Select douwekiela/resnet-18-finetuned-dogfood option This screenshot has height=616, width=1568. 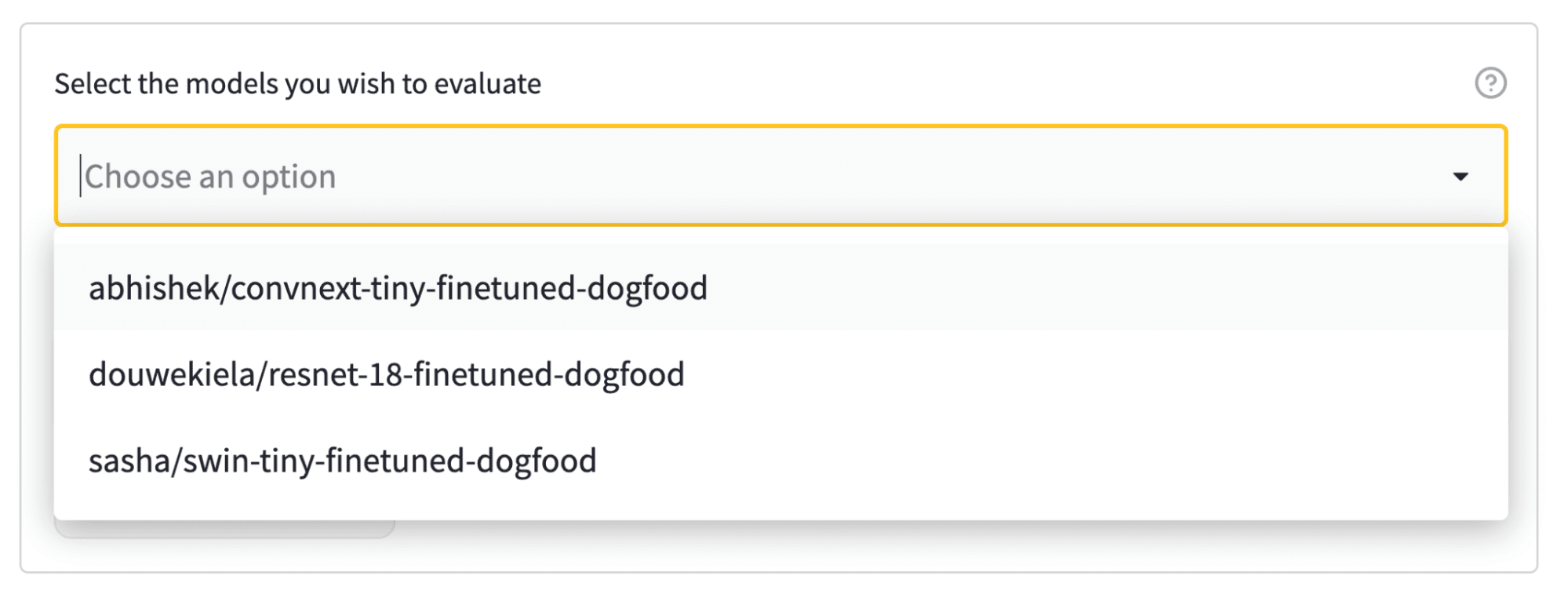point(386,374)
